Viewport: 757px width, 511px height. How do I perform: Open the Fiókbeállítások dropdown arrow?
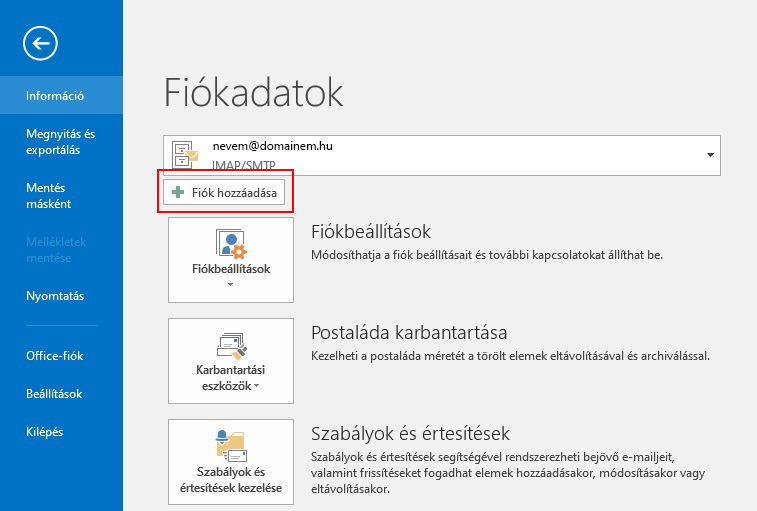(230, 284)
